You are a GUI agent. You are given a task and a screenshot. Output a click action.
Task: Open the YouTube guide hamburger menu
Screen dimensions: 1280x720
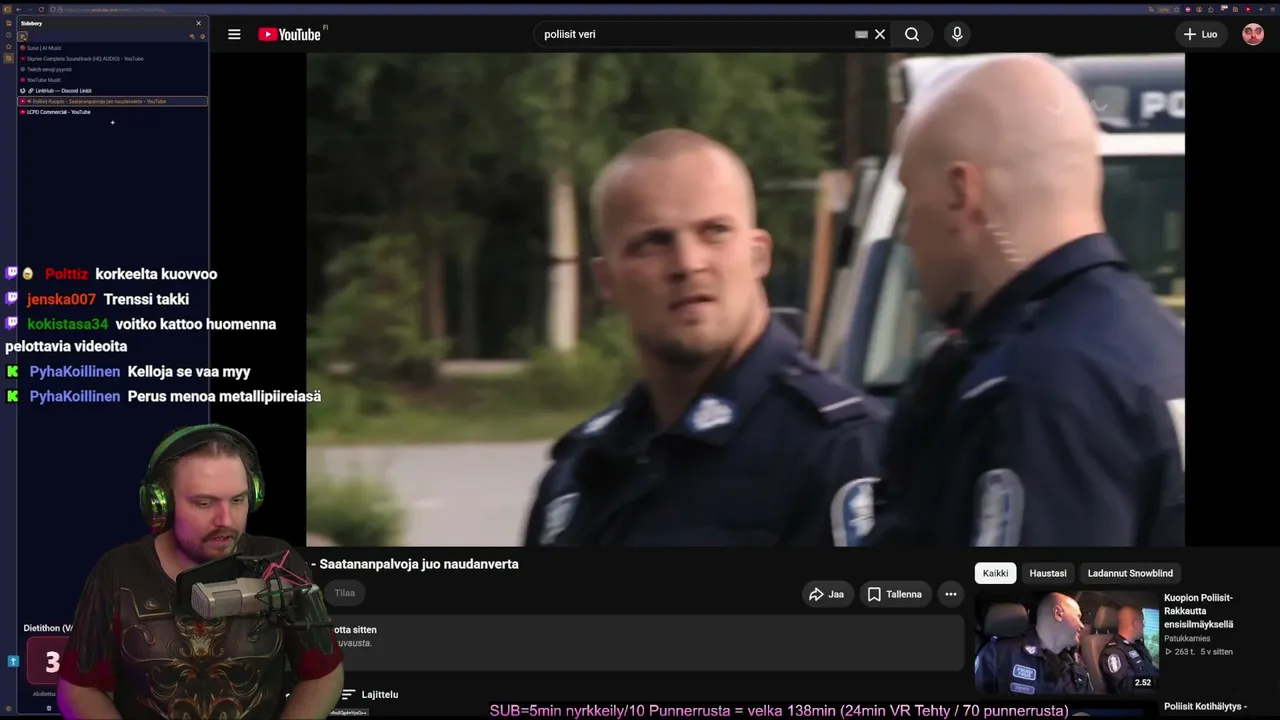pos(234,34)
